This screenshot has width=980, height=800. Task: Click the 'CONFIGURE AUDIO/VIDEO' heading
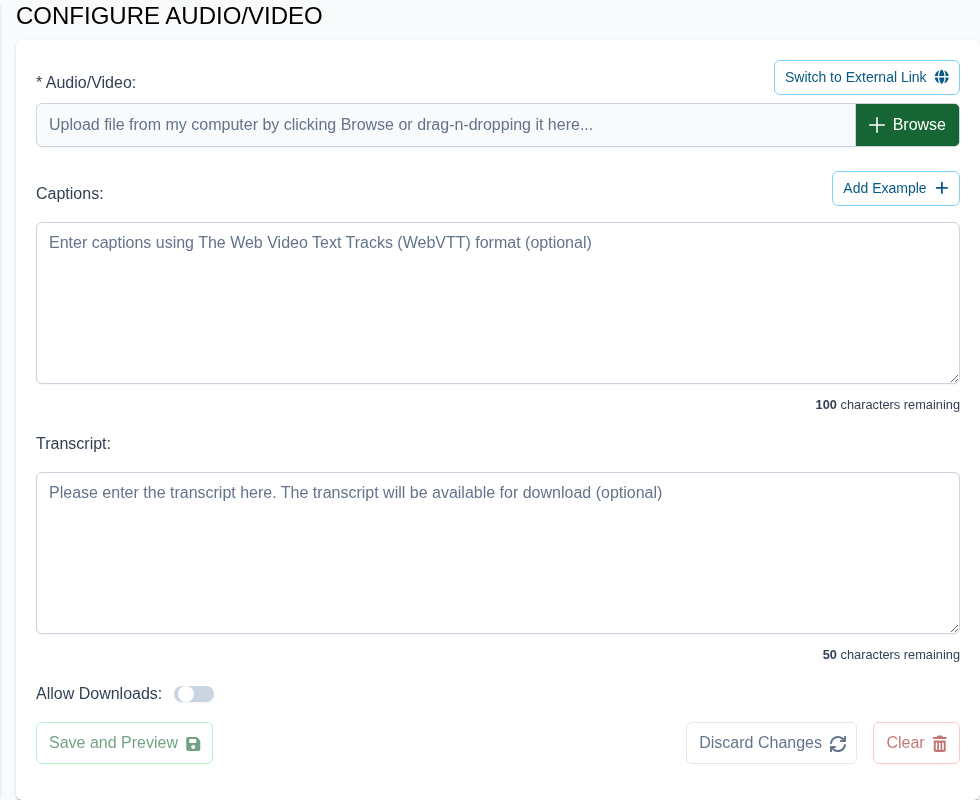coord(169,16)
